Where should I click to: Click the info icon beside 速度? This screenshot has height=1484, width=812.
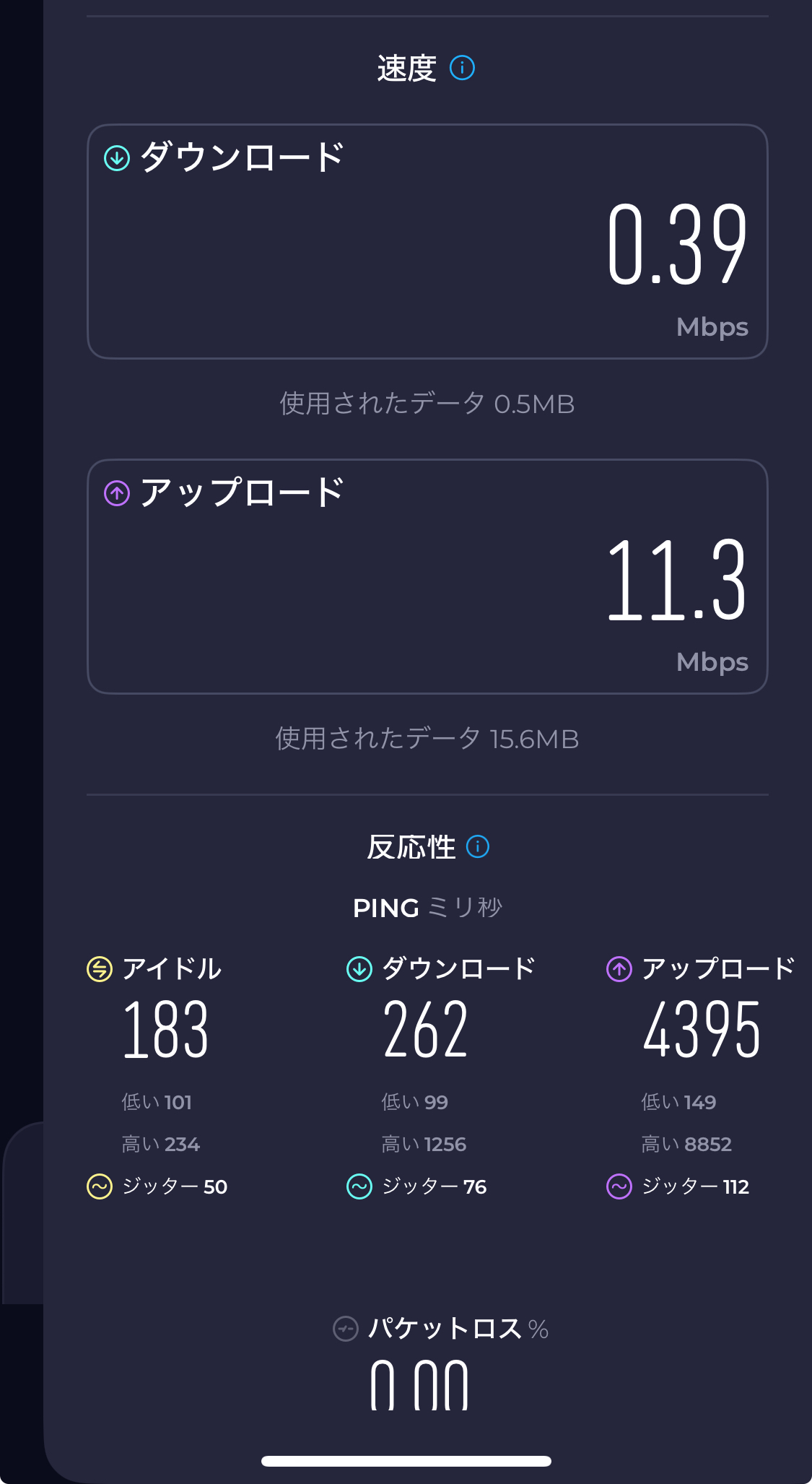pos(462,68)
